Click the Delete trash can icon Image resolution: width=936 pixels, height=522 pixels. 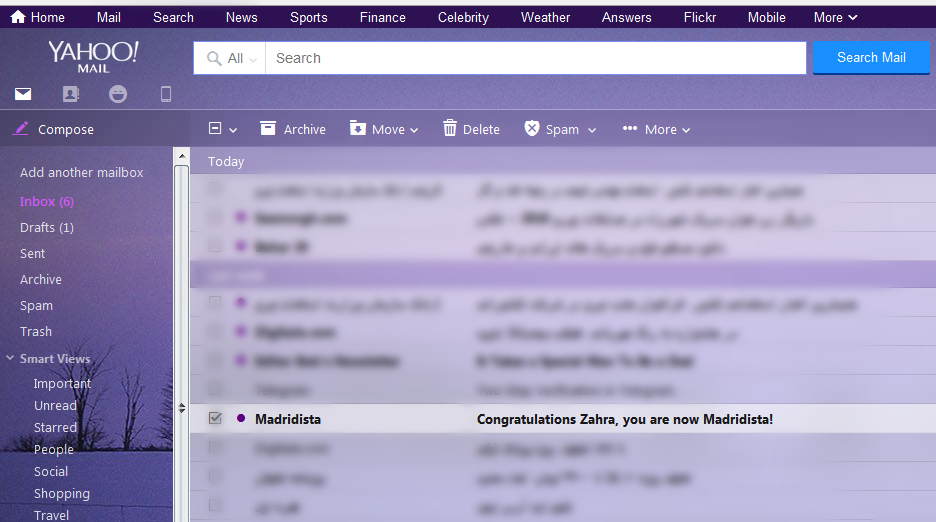(450, 128)
